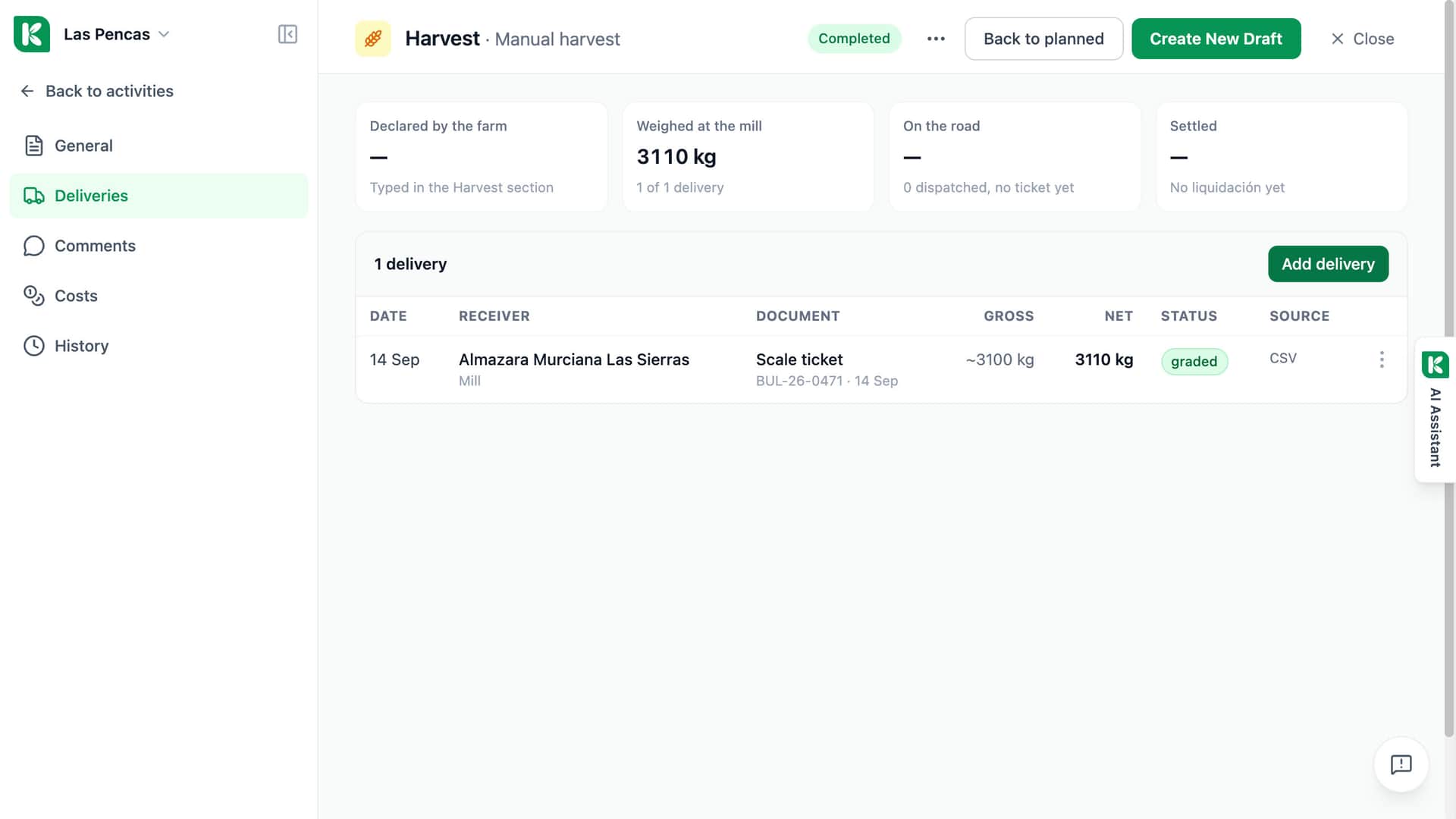Click the Back to planned button
This screenshot has height=819, width=1456.
(1043, 39)
